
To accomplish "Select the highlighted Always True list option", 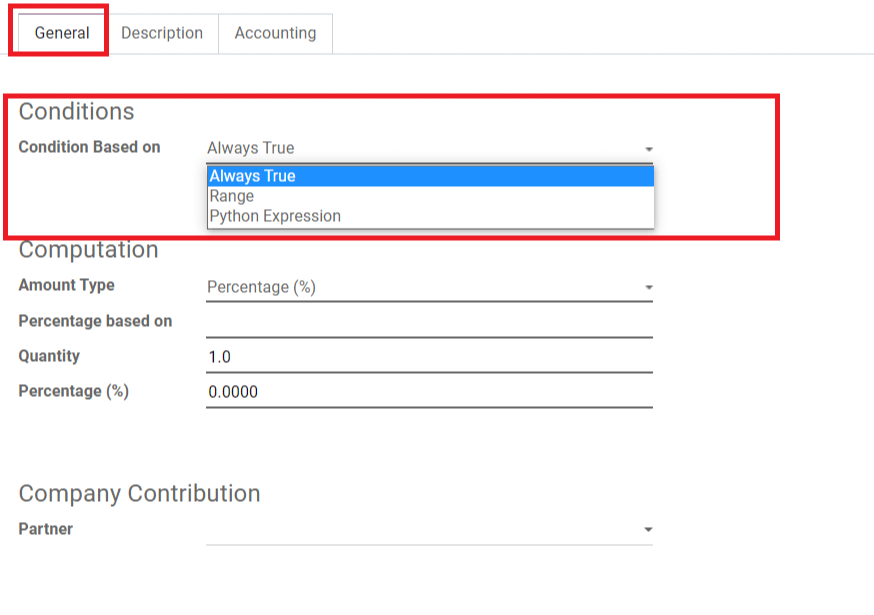I will click(x=430, y=176).
